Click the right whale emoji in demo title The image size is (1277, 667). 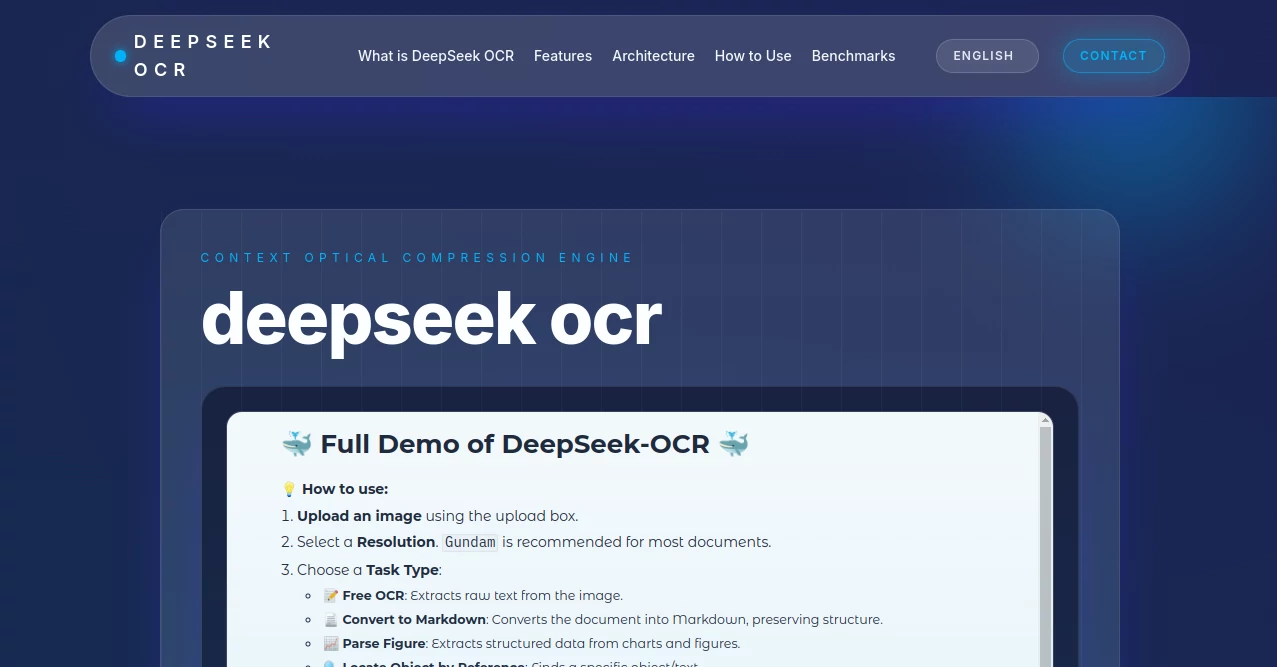[x=733, y=443]
